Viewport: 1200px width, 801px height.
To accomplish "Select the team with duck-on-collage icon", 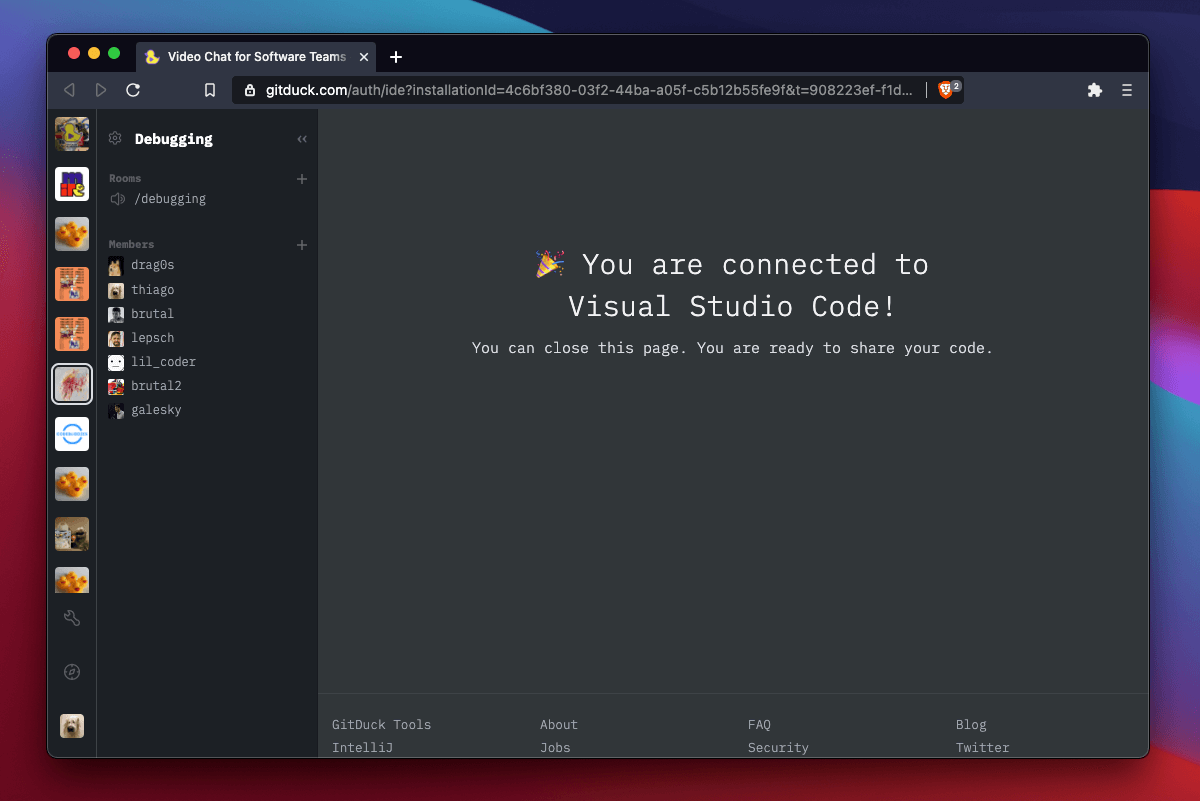I will pos(72,134).
